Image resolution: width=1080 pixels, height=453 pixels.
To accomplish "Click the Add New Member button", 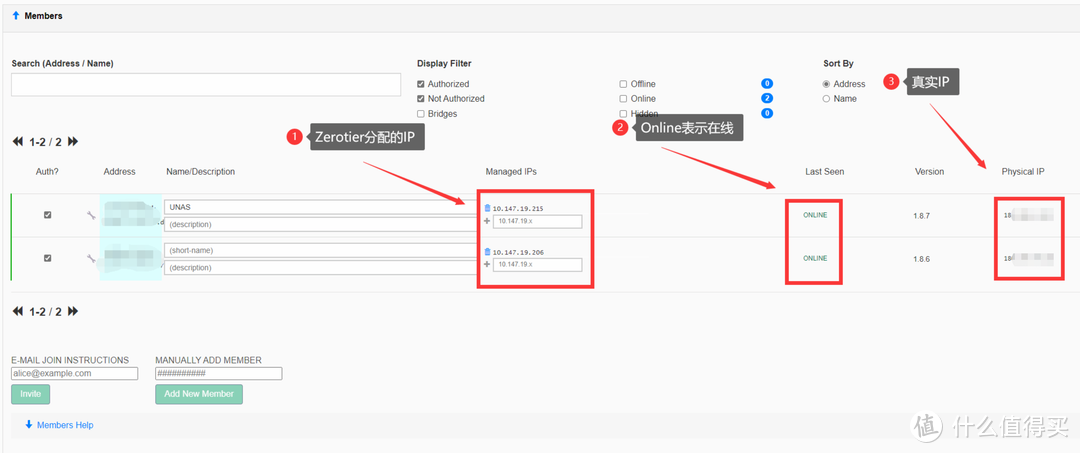I will pos(198,394).
